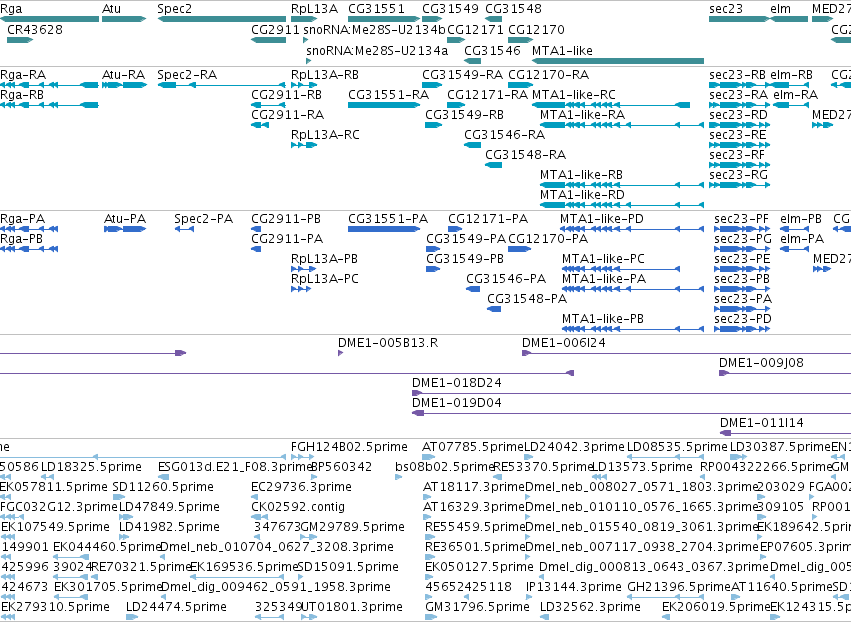851x622 pixels.
Task: Select the snoRNA:Me28S-U2134a feature label
Action: coord(377,51)
